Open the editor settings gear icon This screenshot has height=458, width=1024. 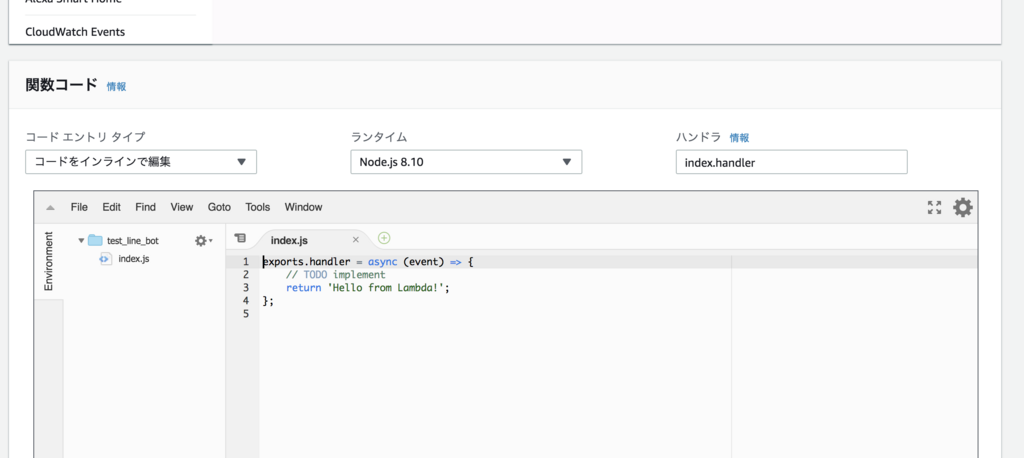(x=963, y=208)
